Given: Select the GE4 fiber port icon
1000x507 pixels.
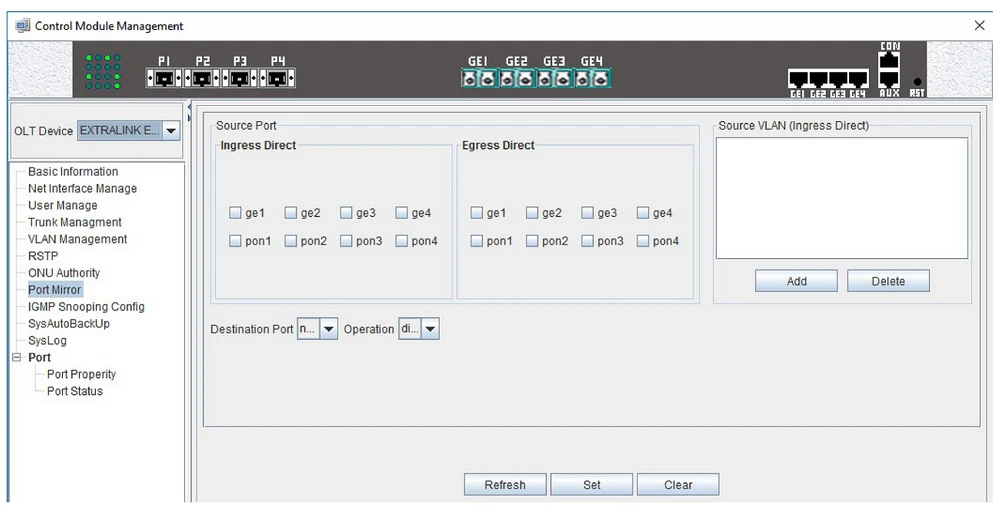Looking at the screenshot, I should (x=592, y=78).
